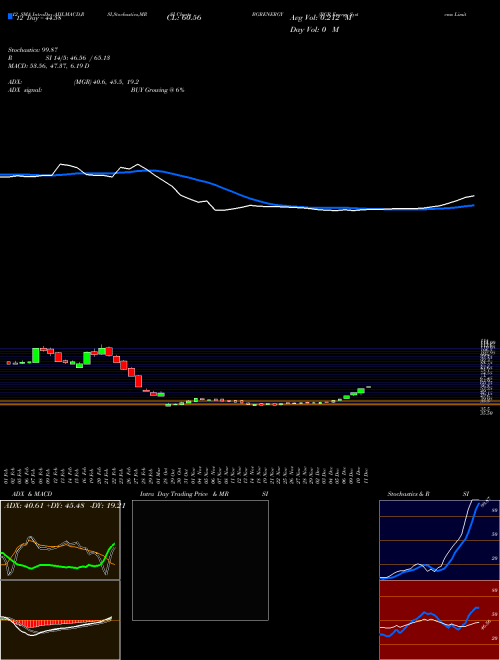Viewport: 500px width, 660px height.
Task: Click the Day Vol: 0 M label
Action: pyautogui.click(x=314, y=30)
